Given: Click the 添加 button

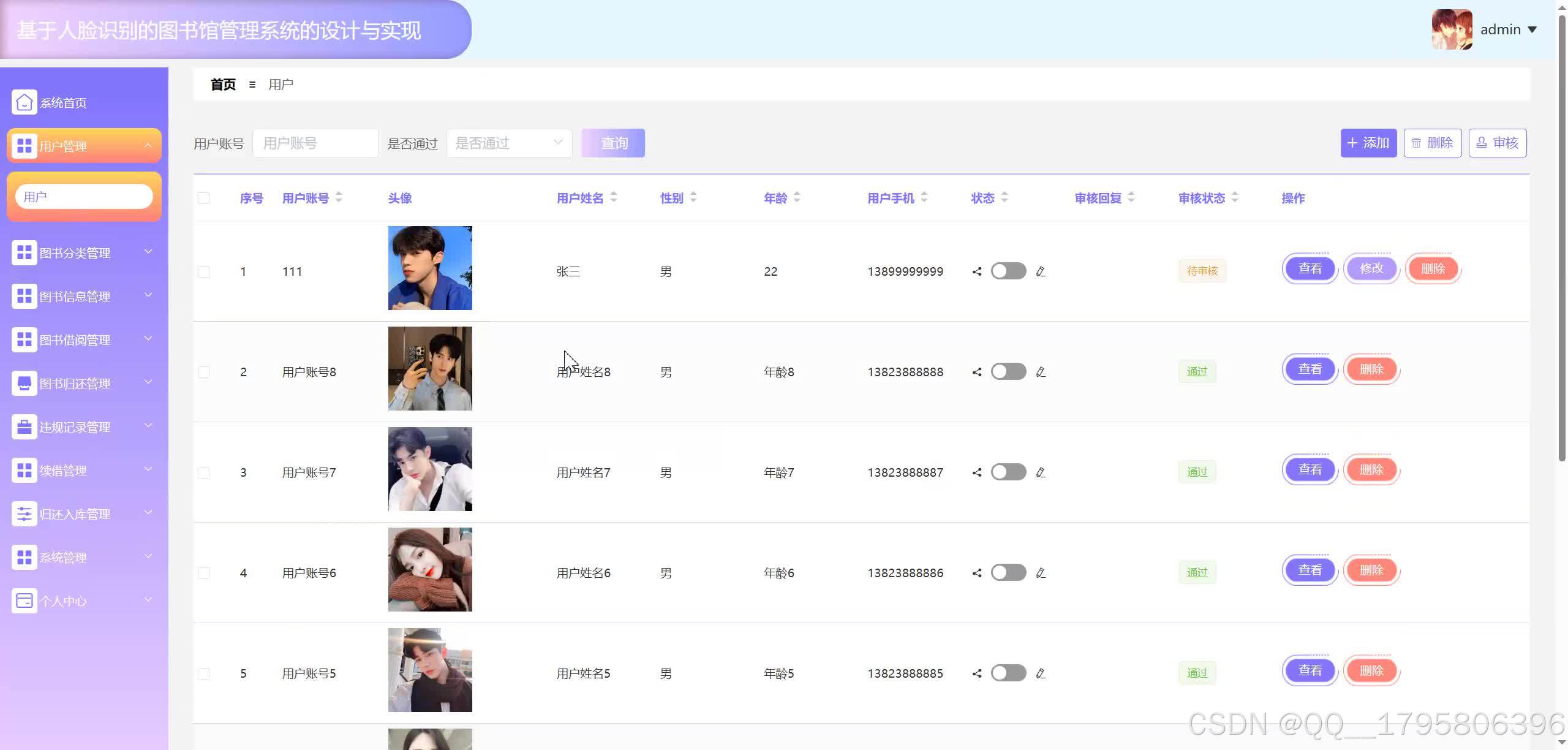Looking at the screenshot, I should (1368, 143).
